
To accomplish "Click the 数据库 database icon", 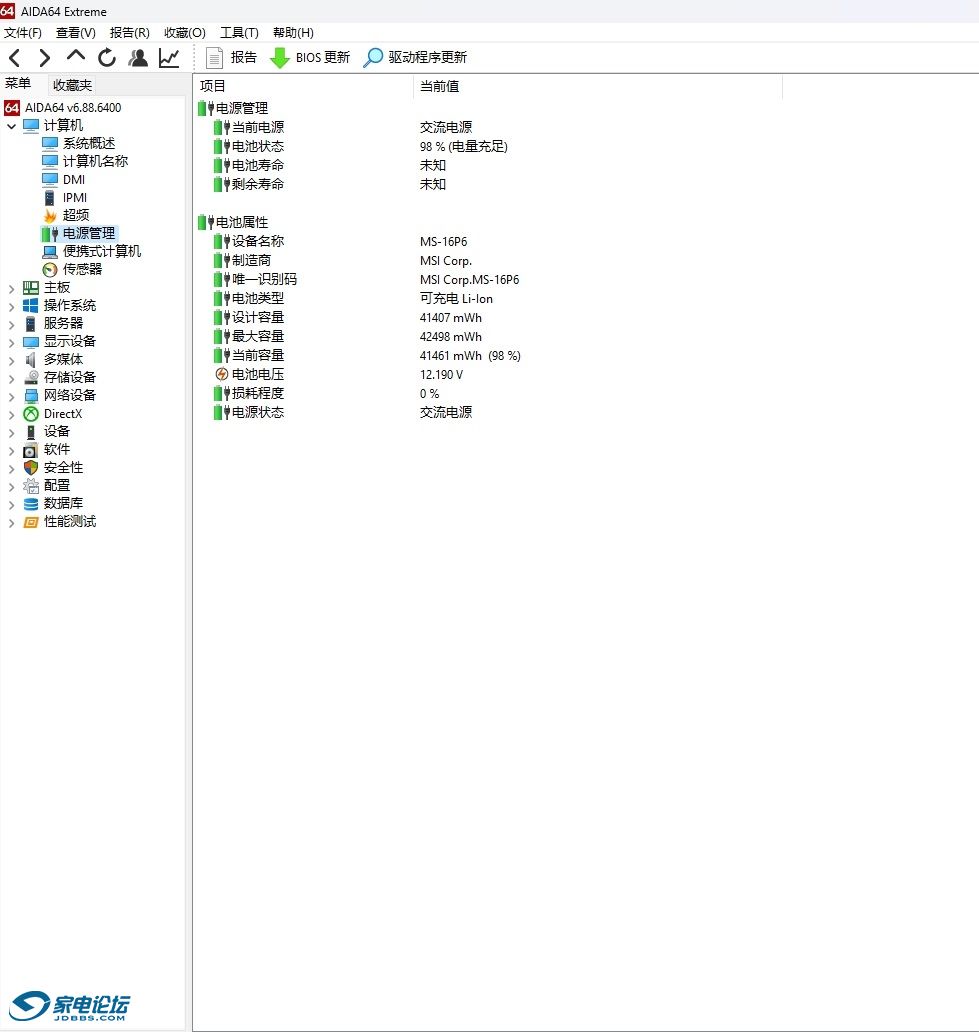I will [x=31, y=503].
